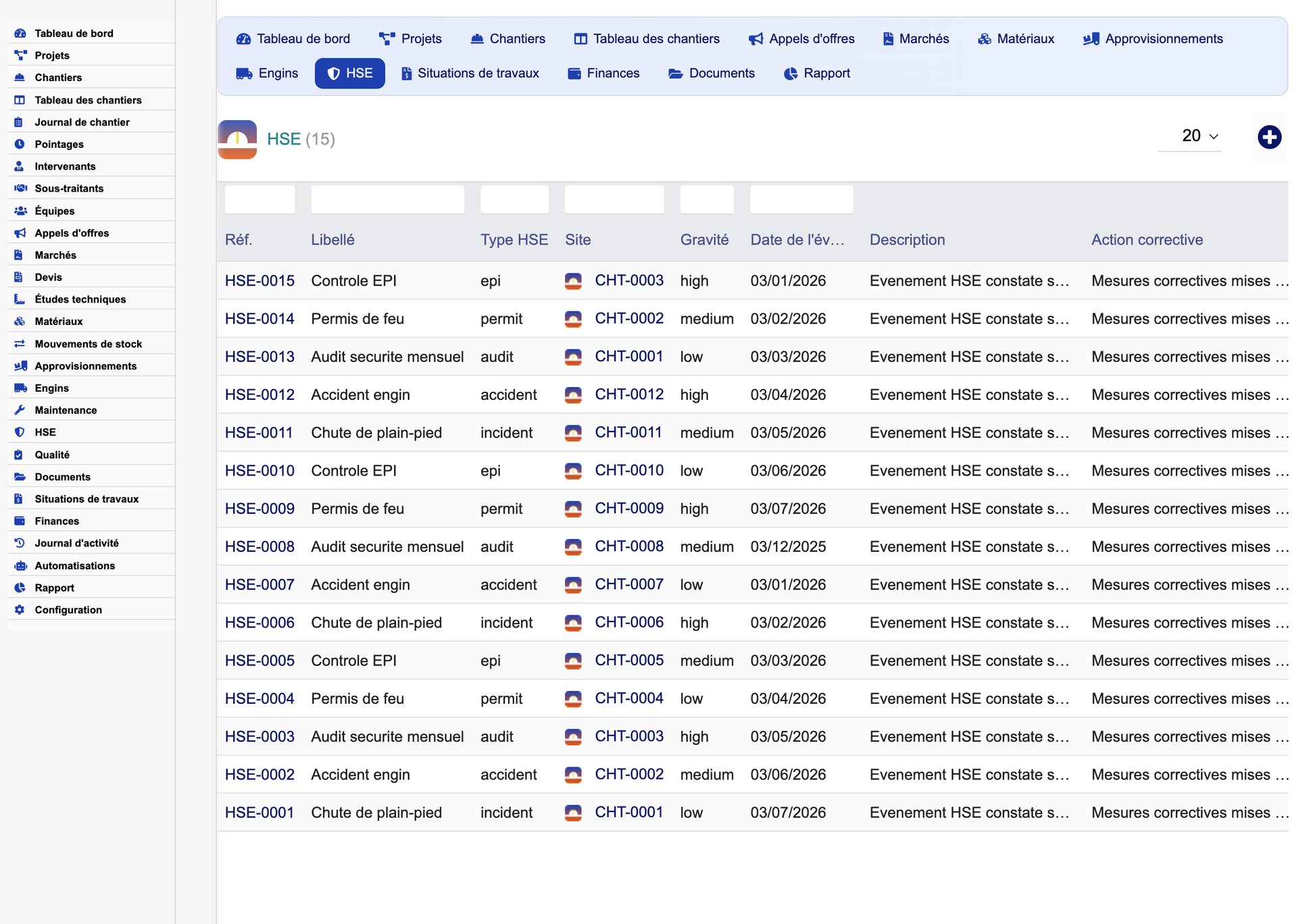Open Tableau des chantiers in sidebar
The width and height of the screenshot is (1315, 924).
(x=89, y=100)
